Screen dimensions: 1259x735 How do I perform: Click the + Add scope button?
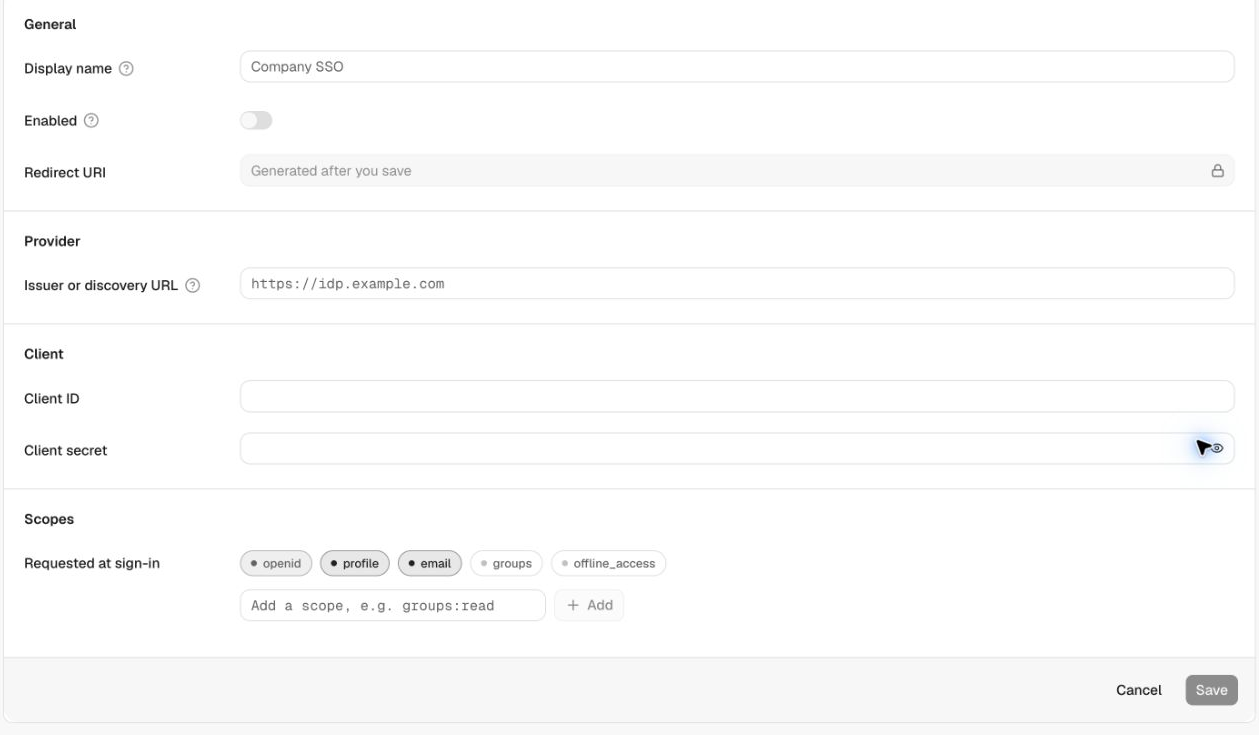coord(589,606)
